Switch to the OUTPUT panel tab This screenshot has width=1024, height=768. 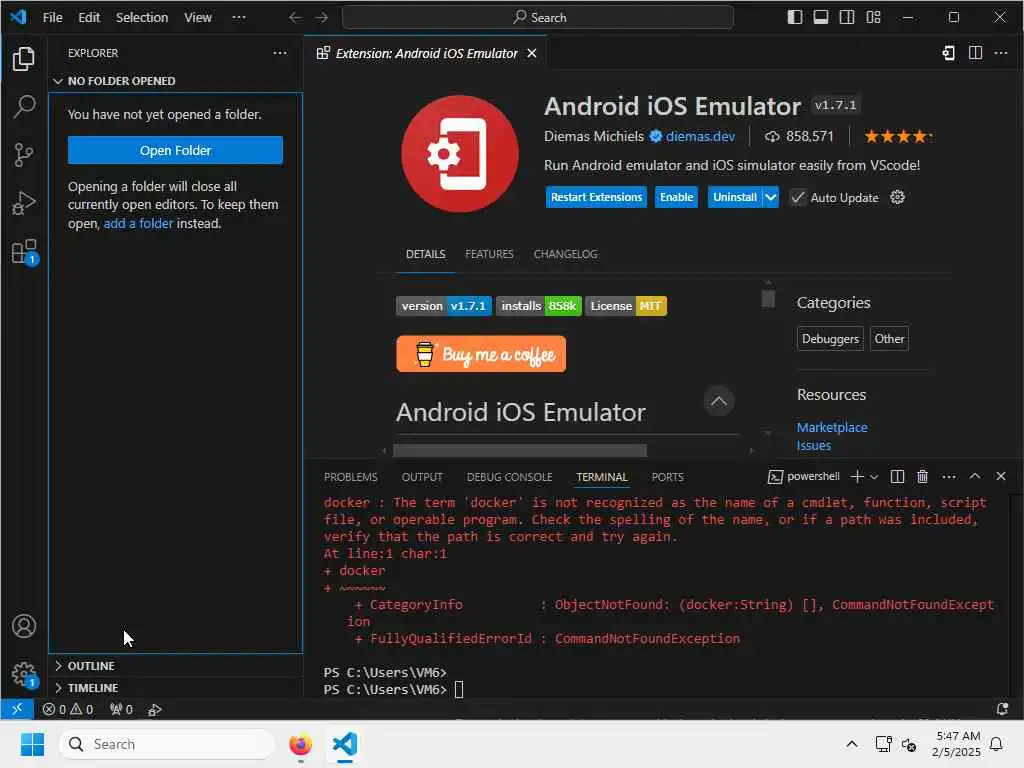(x=422, y=477)
